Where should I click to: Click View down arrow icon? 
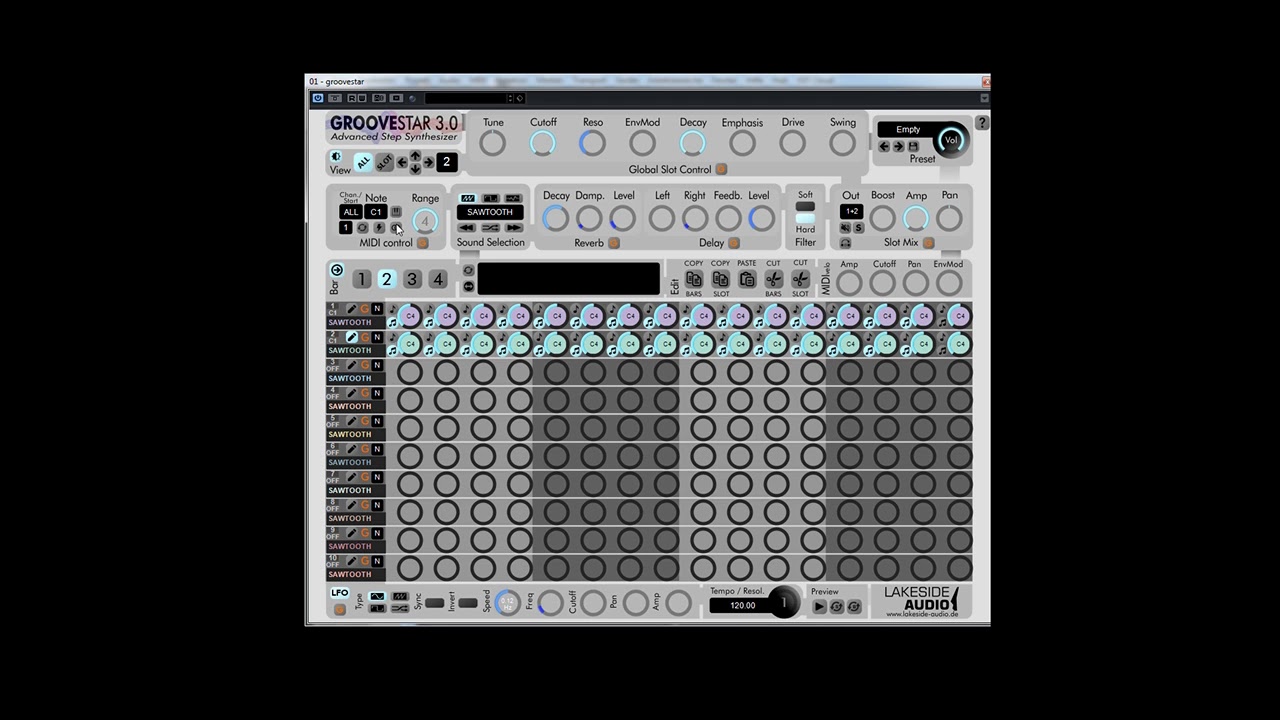click(415, 169)
